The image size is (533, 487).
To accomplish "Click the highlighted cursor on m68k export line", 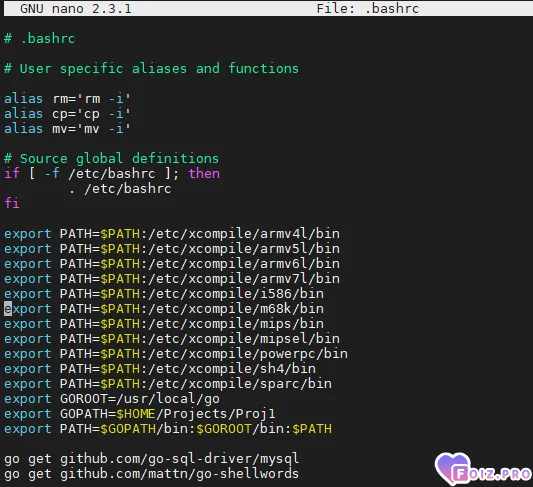I will tap(8, 309).
